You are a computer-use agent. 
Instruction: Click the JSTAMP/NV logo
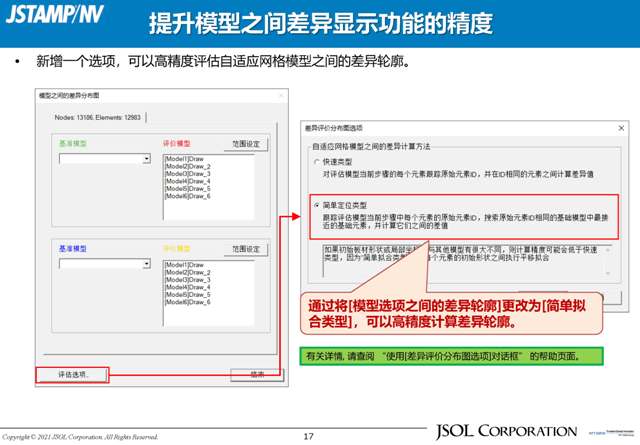[x=55, y=16]
